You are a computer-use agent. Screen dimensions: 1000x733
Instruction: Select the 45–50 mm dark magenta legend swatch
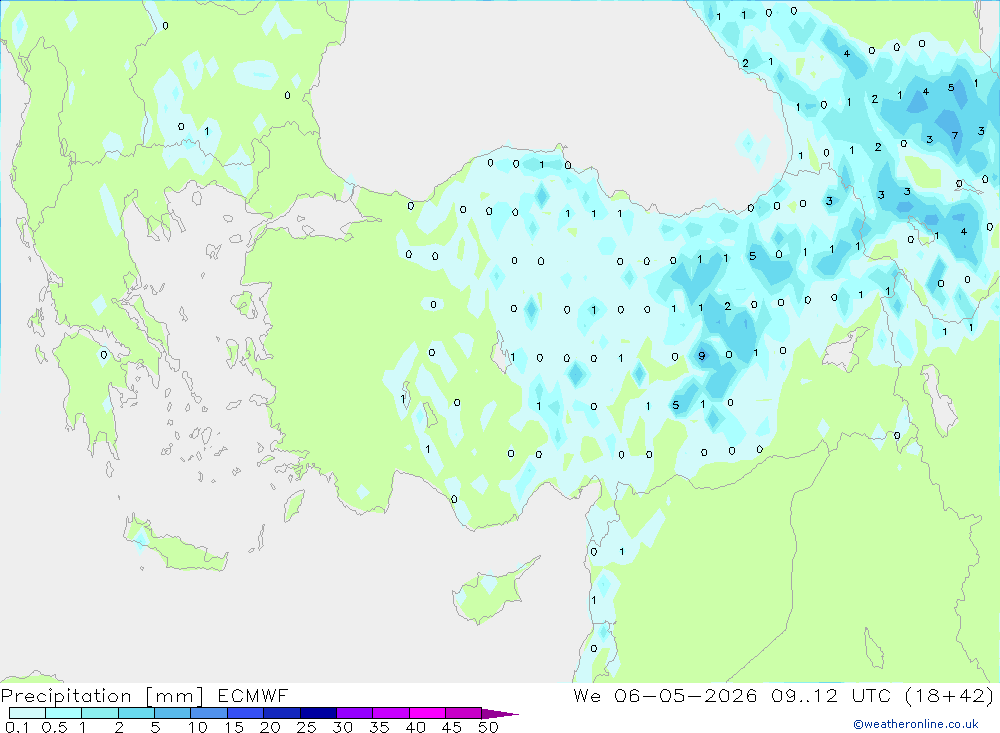tap(464, 713)
